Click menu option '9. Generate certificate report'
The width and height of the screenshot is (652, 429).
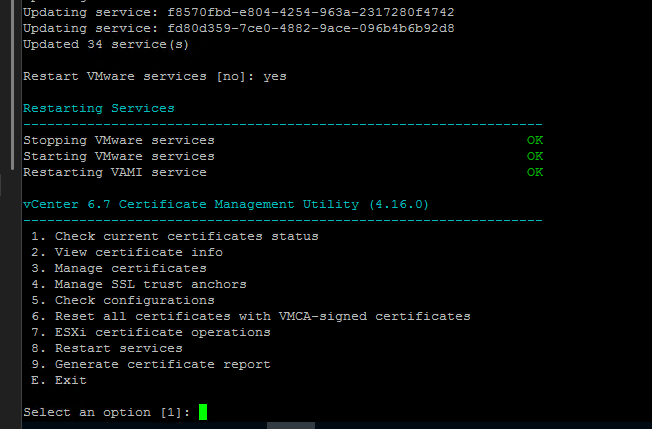[151, 365]
